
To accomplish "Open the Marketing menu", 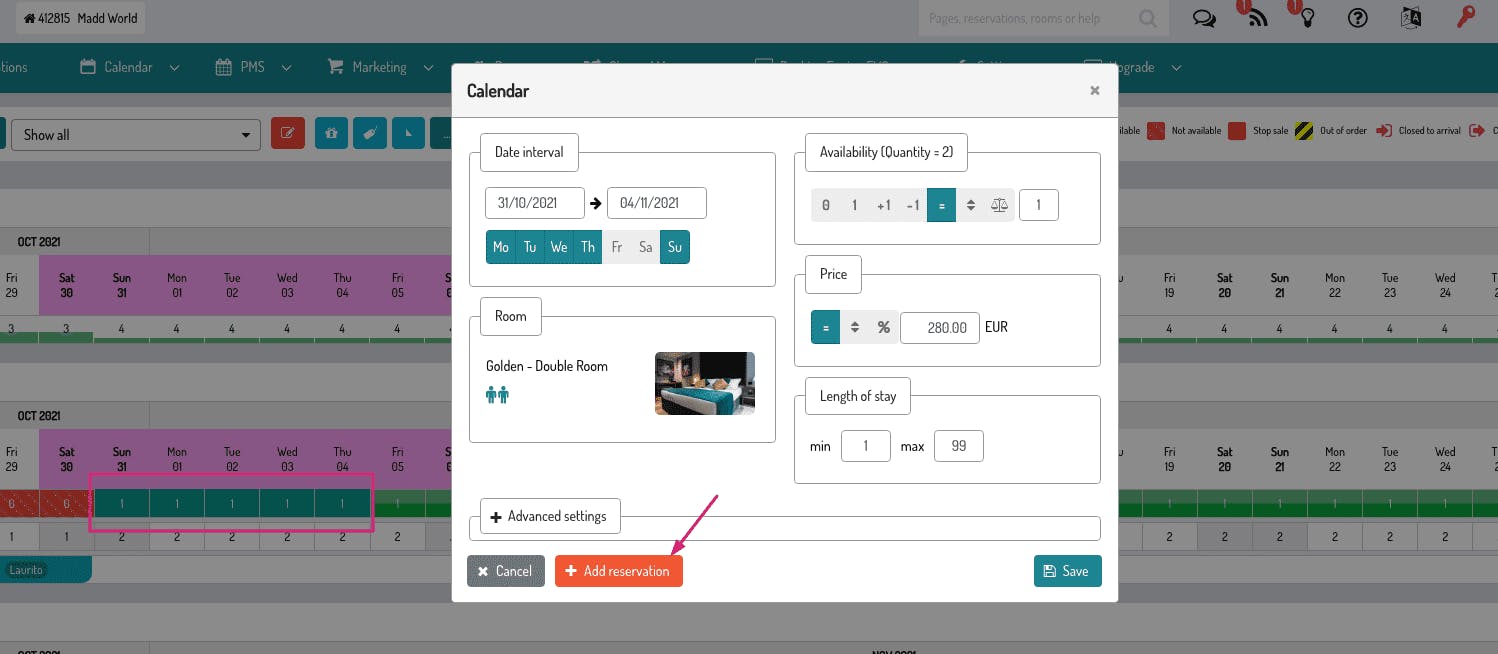I will 380,67.
